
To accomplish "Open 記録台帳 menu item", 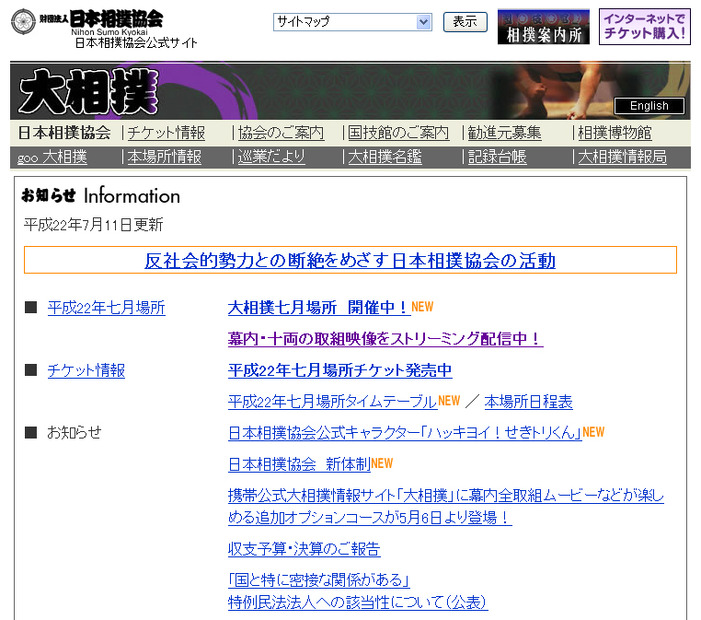I will 497,157.
